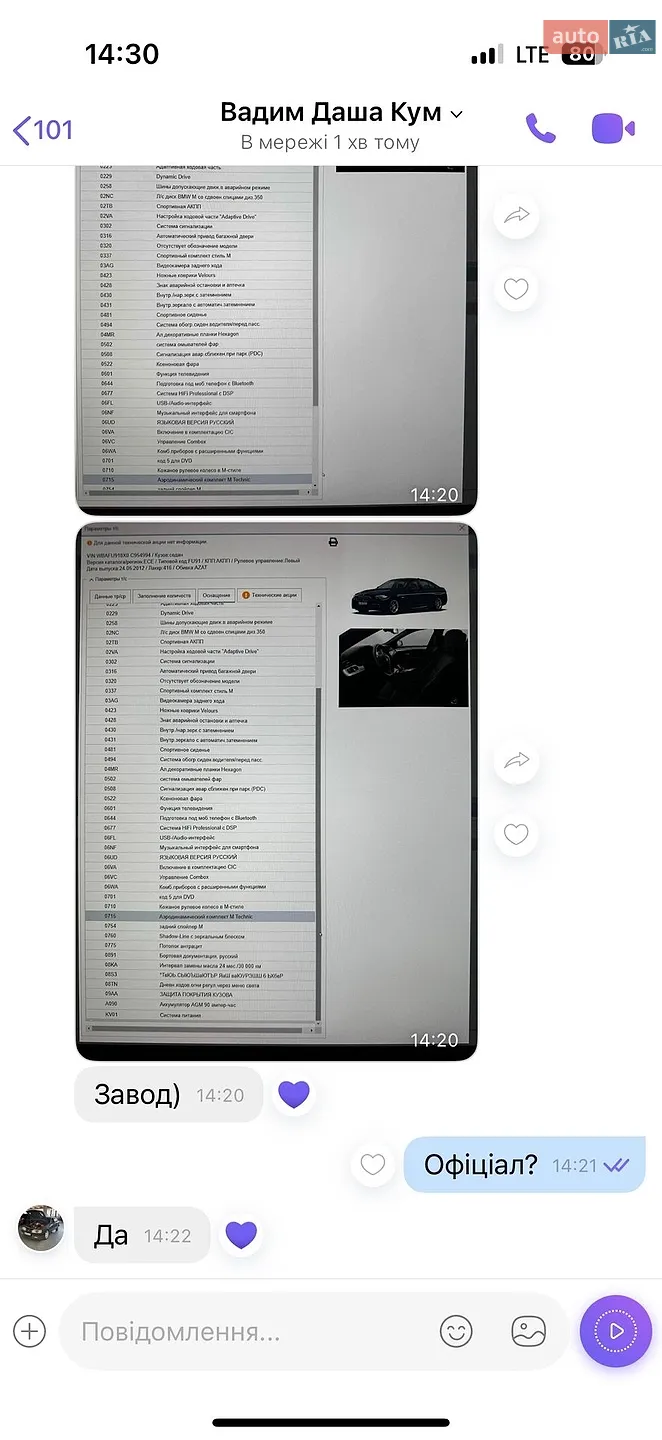The width and height of the screenshot is (662, 1440).
Task: Go back to the chat list showing 101
Action: click(x=43, y=130)
